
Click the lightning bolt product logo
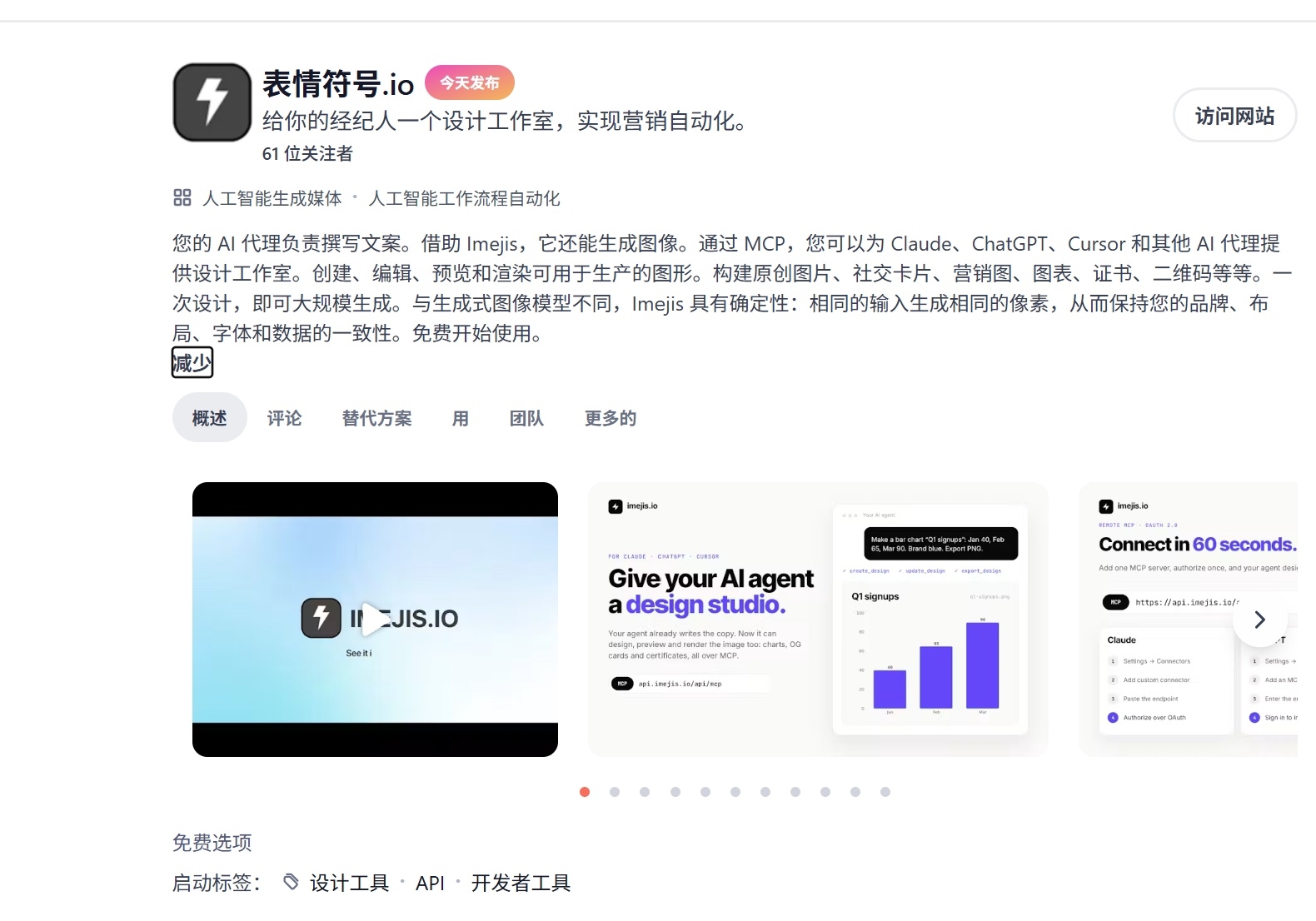[212, 102]
